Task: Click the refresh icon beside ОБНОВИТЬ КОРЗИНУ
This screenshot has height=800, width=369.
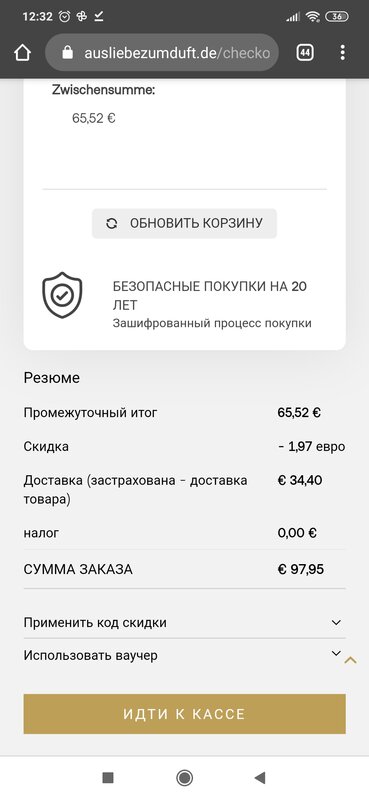Action: [112, 223]
